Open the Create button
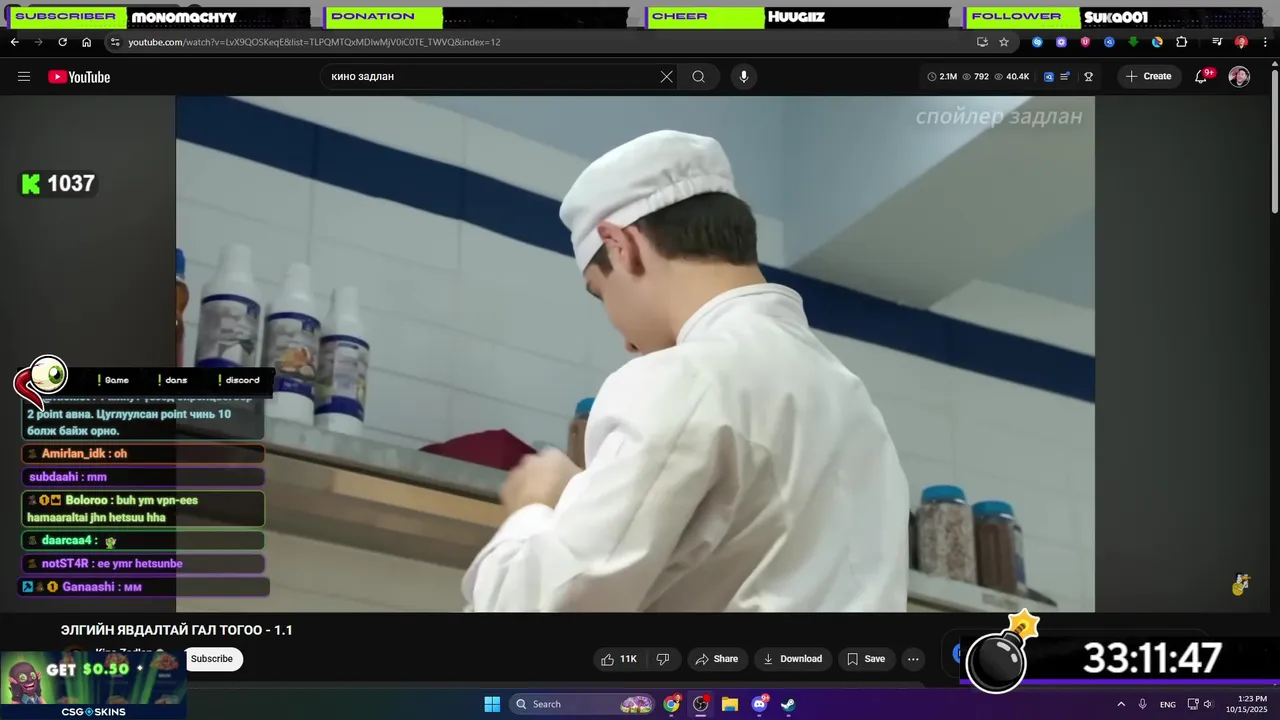This screenshot has width=1280, height=720. [1148, 77]
